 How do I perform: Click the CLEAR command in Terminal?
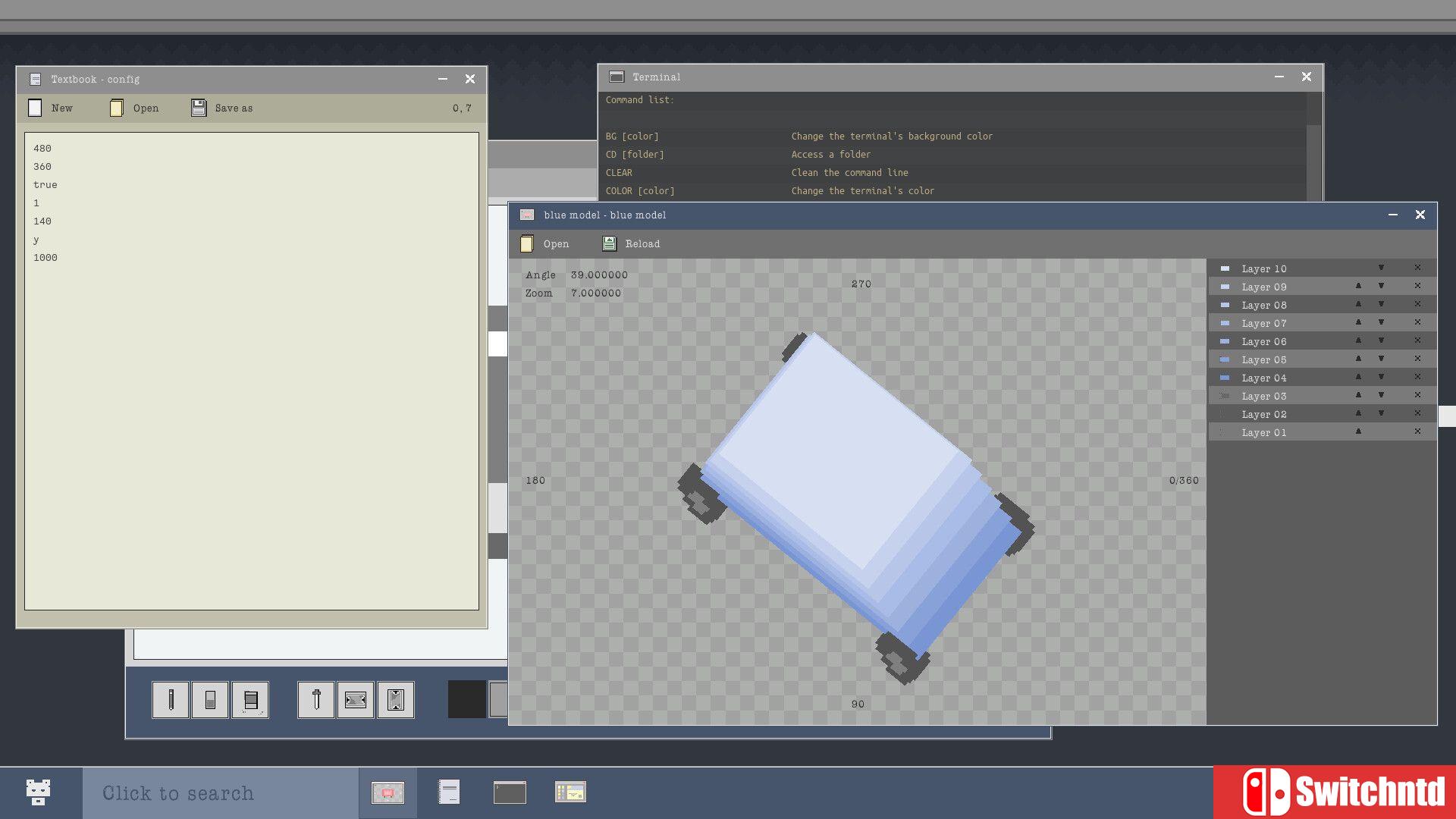[619, 173]
